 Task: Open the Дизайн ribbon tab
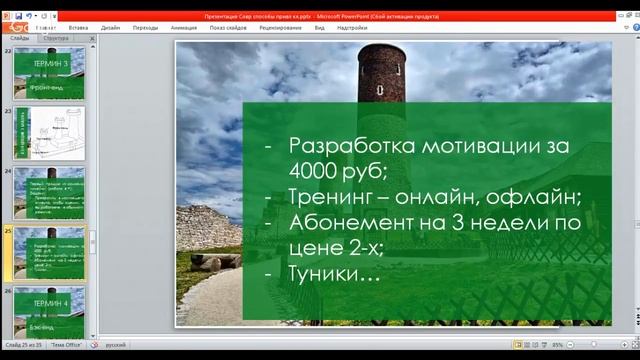point(110,28)
